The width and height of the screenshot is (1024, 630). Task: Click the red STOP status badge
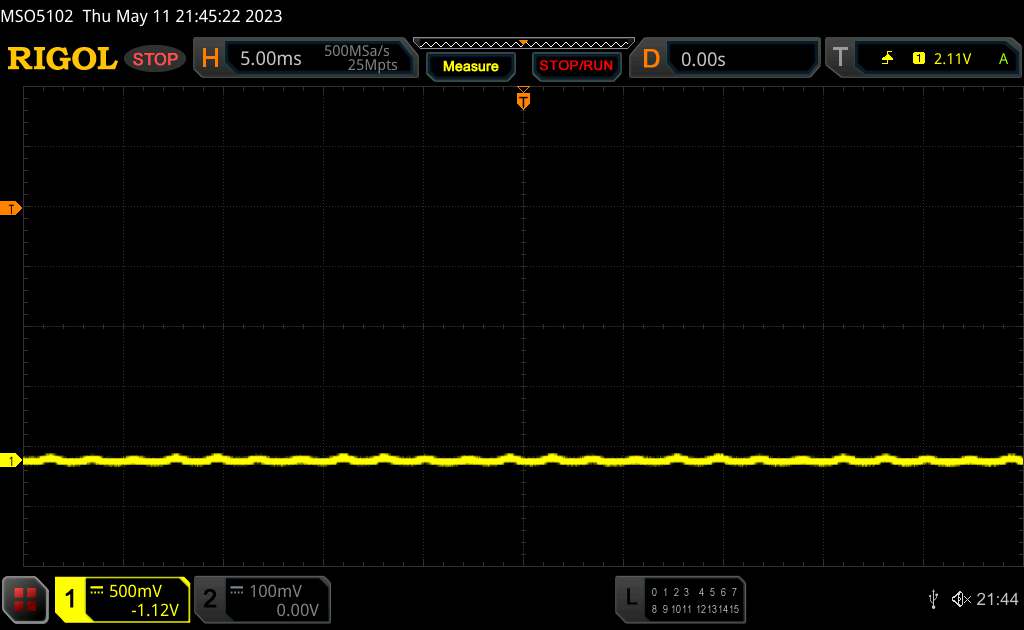click(156, 59)
